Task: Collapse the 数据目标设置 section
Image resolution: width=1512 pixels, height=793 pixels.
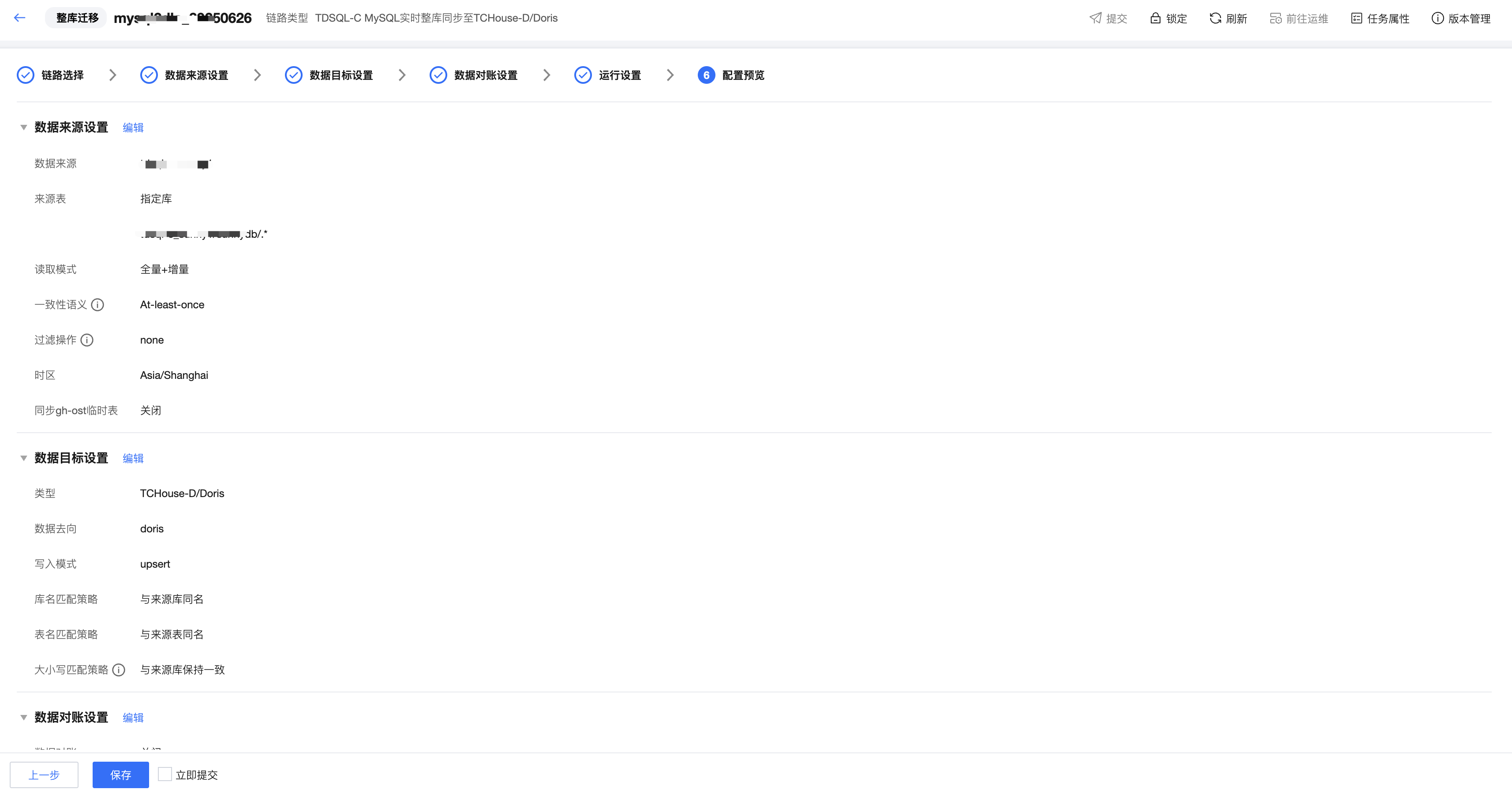Action: (23, 458)
